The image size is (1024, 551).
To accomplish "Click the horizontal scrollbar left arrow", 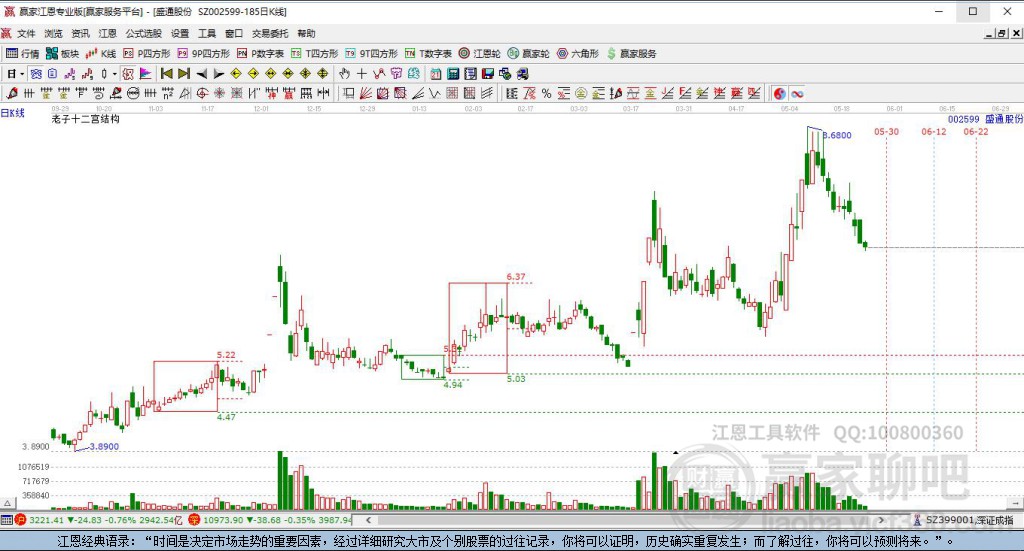I will pos(368,520).
